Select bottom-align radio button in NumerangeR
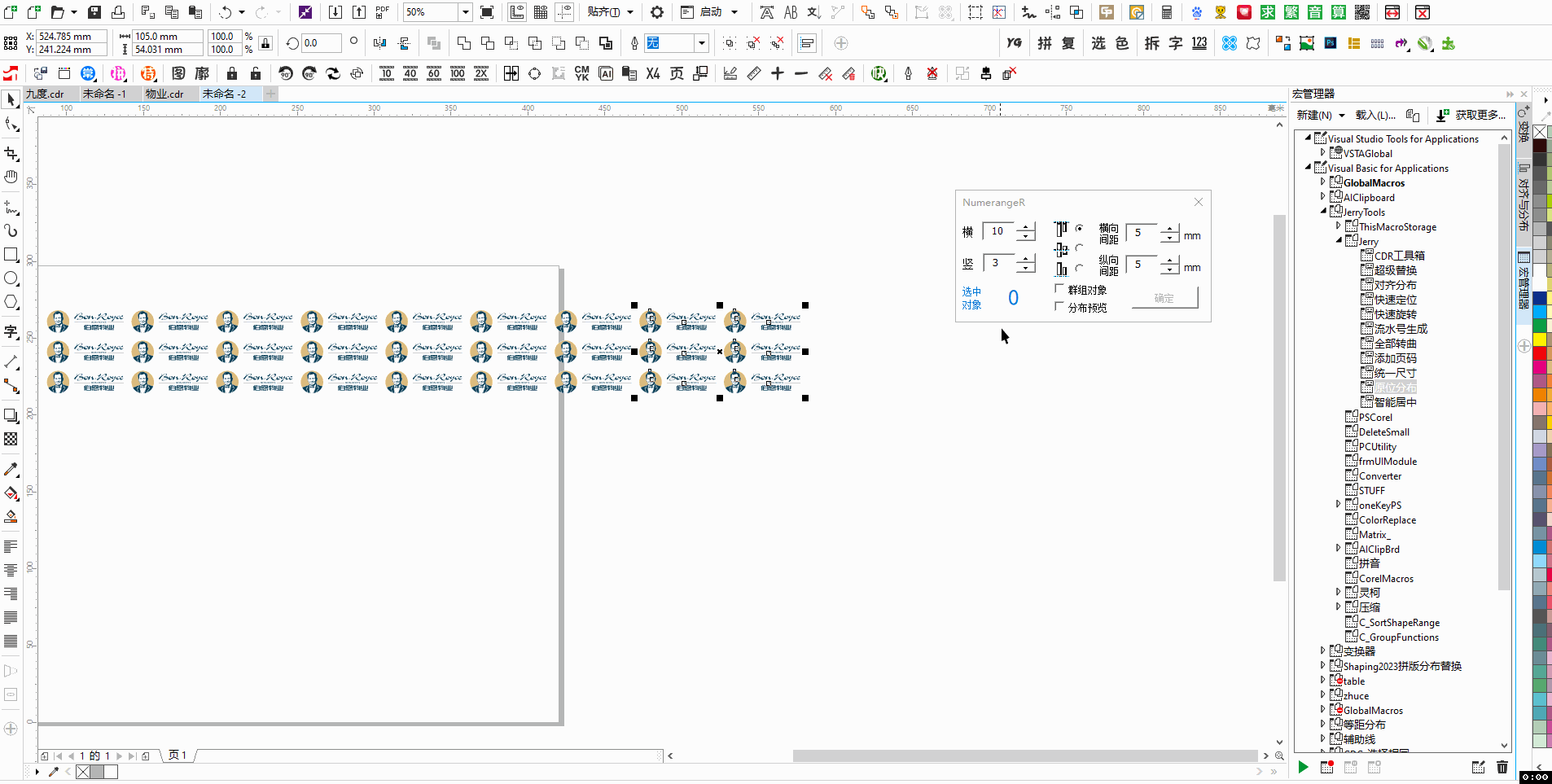The width and height of the screenshot is (1552, 784). (x=1079, y=268)
